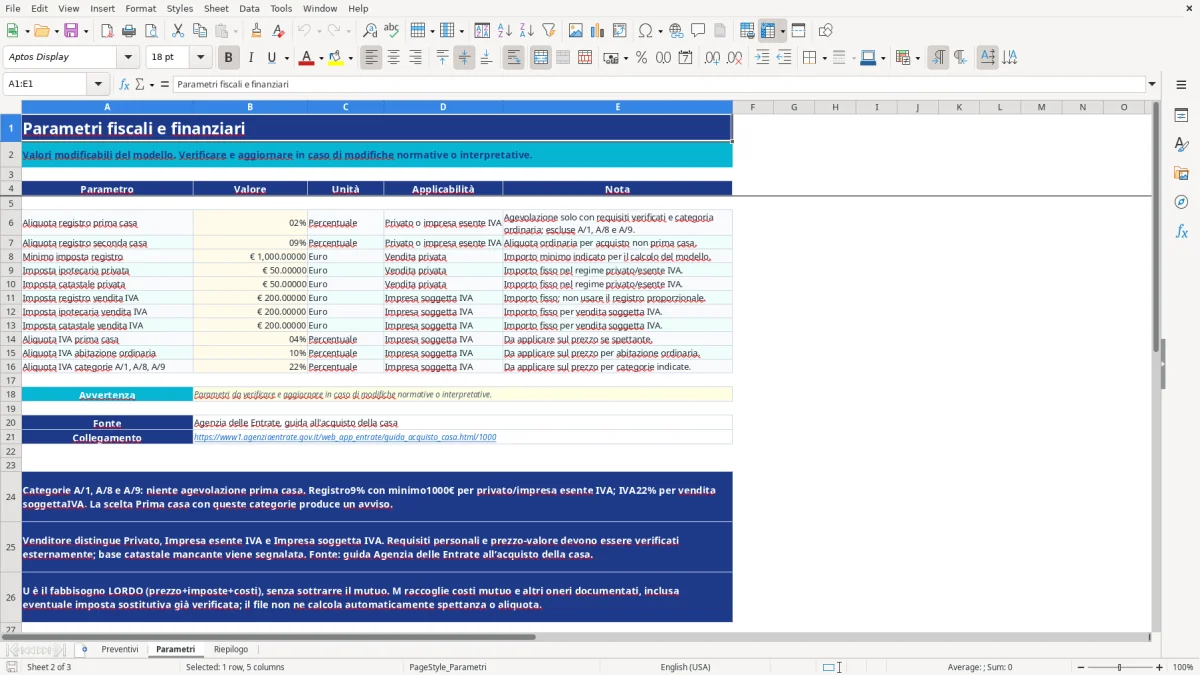Click Increase Indent icon
This screenshot has width=1200, height=675.
click(x=762, y=58)
